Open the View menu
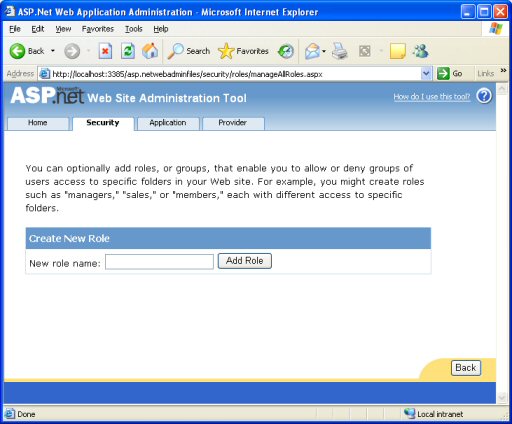The height and width of the screenshot is (424, 512). pyautogui.click(x=63, y=29)
